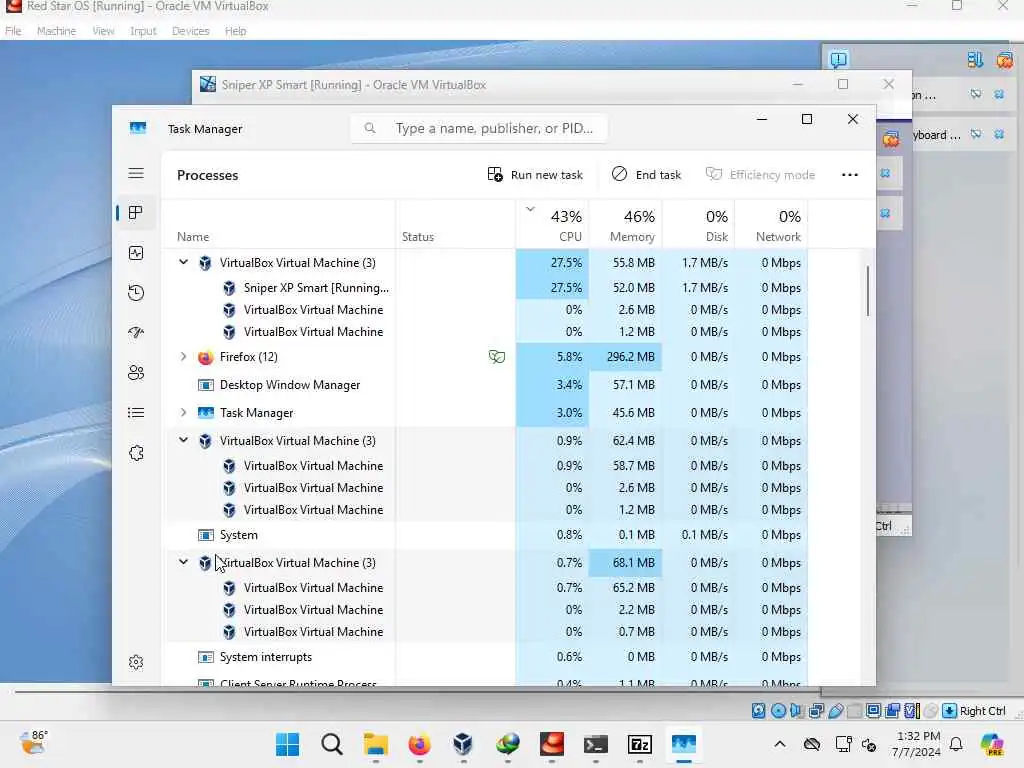
Task: Click Sniper XP Smart VirtualBox window title
Action: tap(353, 85)
